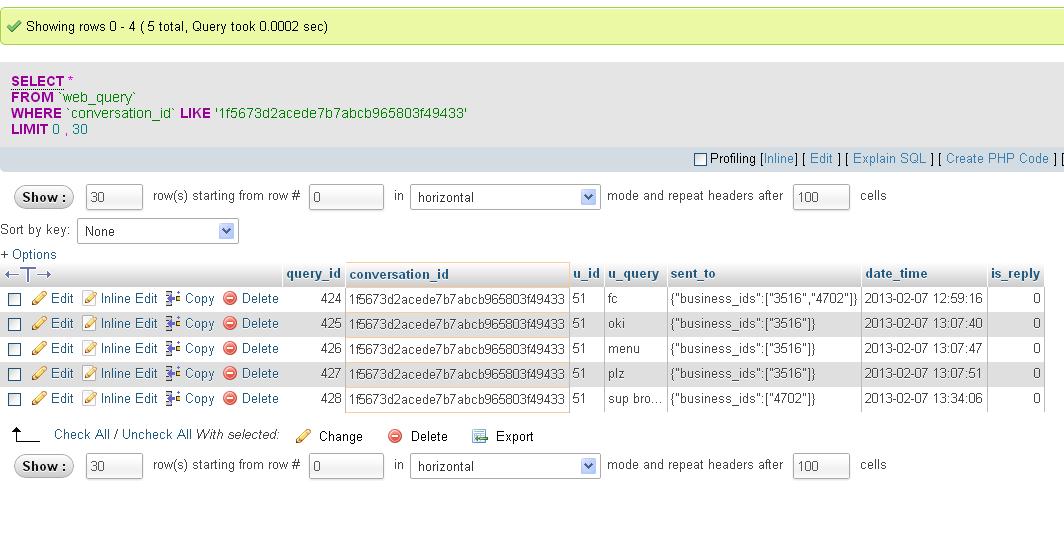Click the Copy icon for row 427

173,374
